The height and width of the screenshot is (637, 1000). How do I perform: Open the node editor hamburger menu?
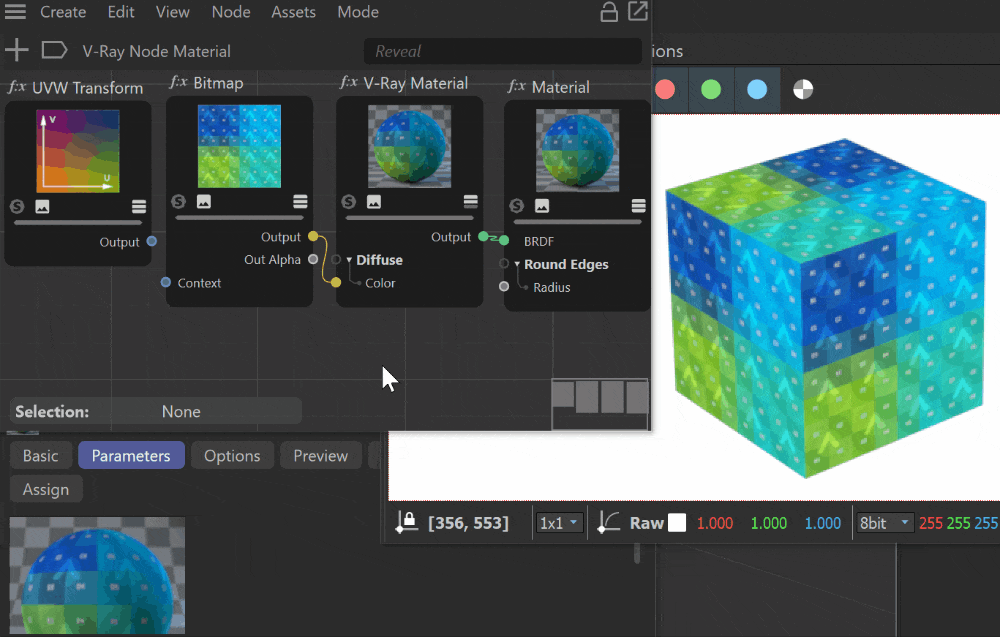click(x=15, y=11)
